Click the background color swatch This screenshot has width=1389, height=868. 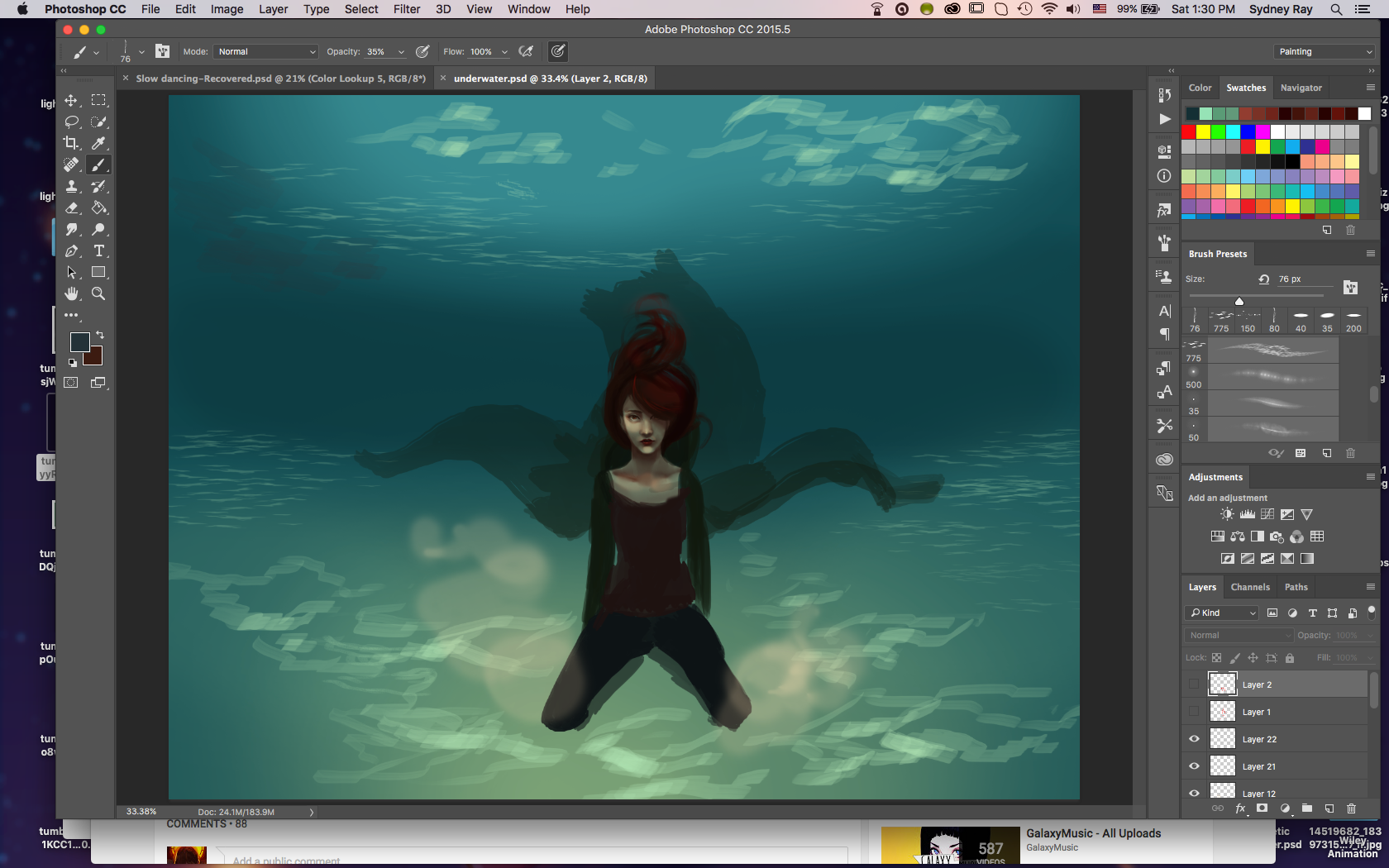point(95,357)
